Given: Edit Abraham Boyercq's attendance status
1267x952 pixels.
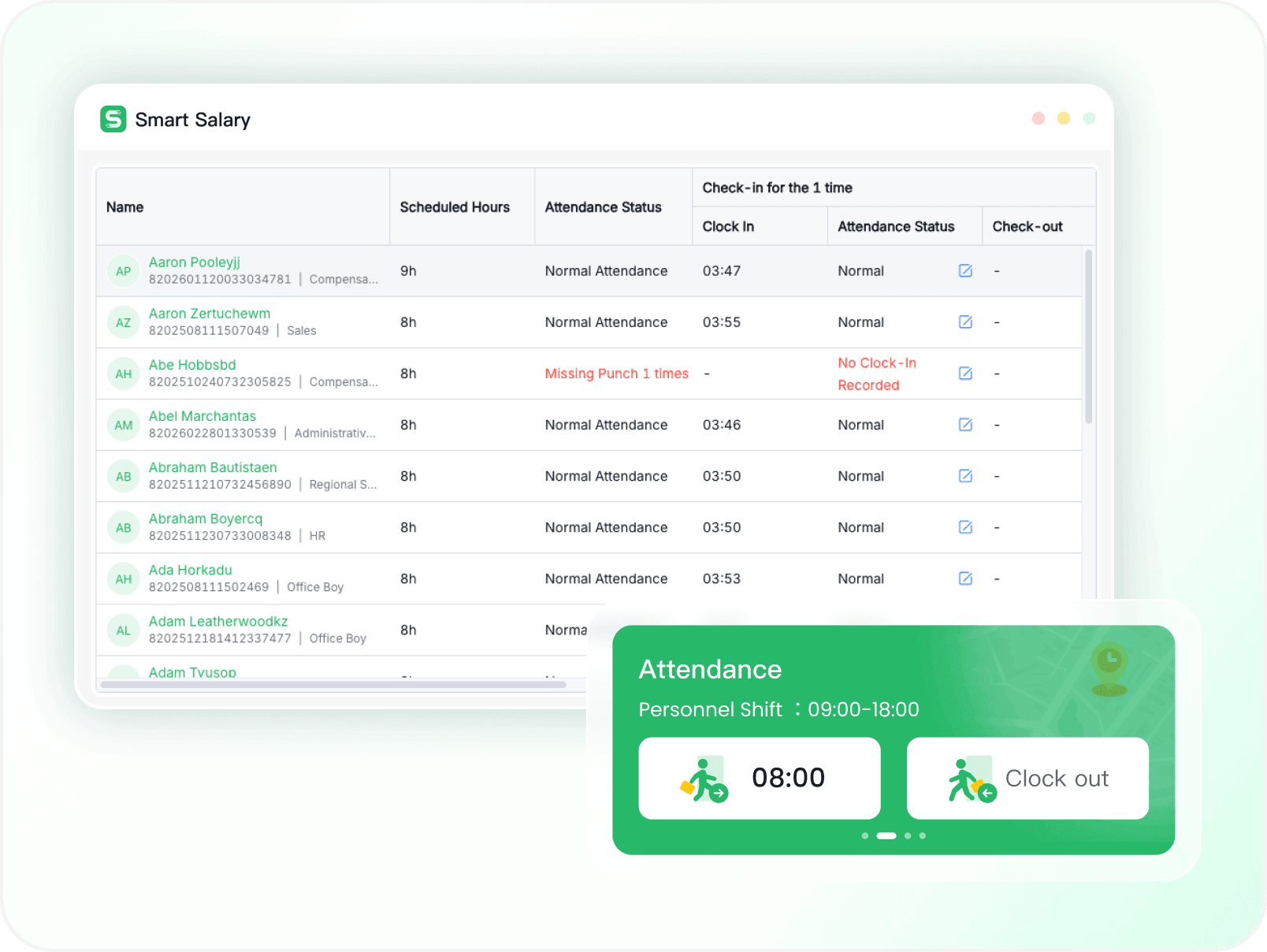Looking at the screenshot, I should 965,527.
